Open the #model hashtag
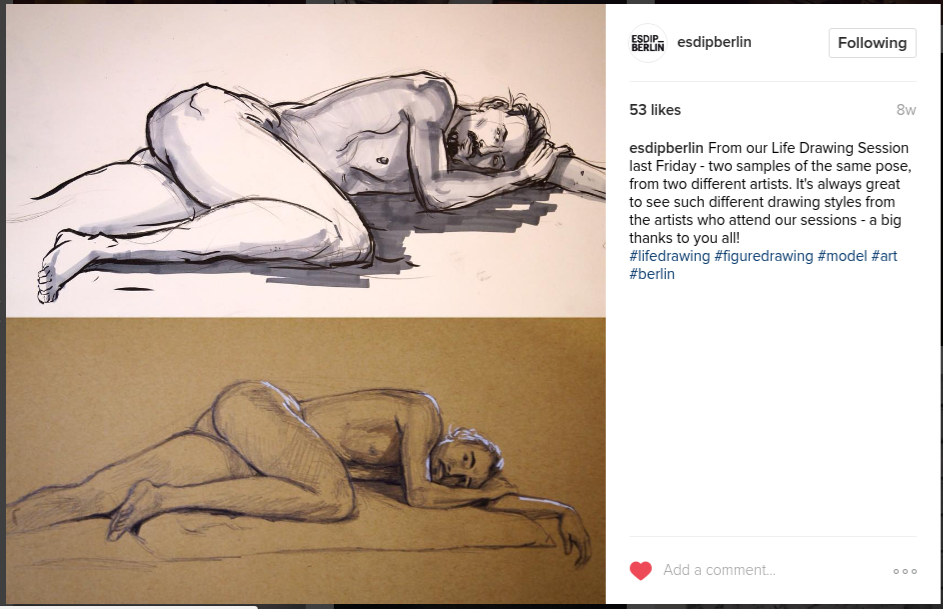The height and width of the screenshot is (609, 943). pos(842,256)
